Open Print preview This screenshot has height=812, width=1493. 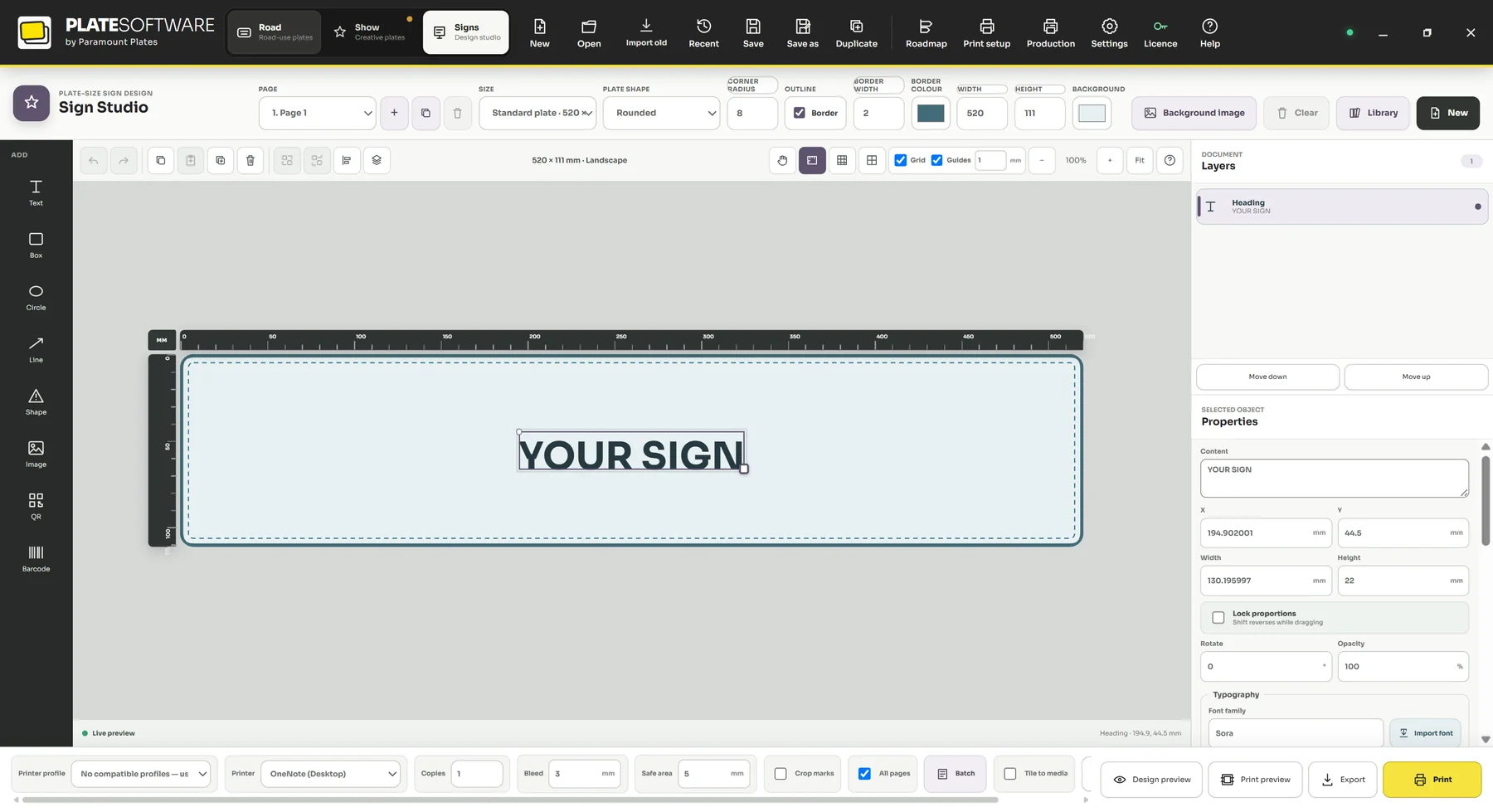1255,780
